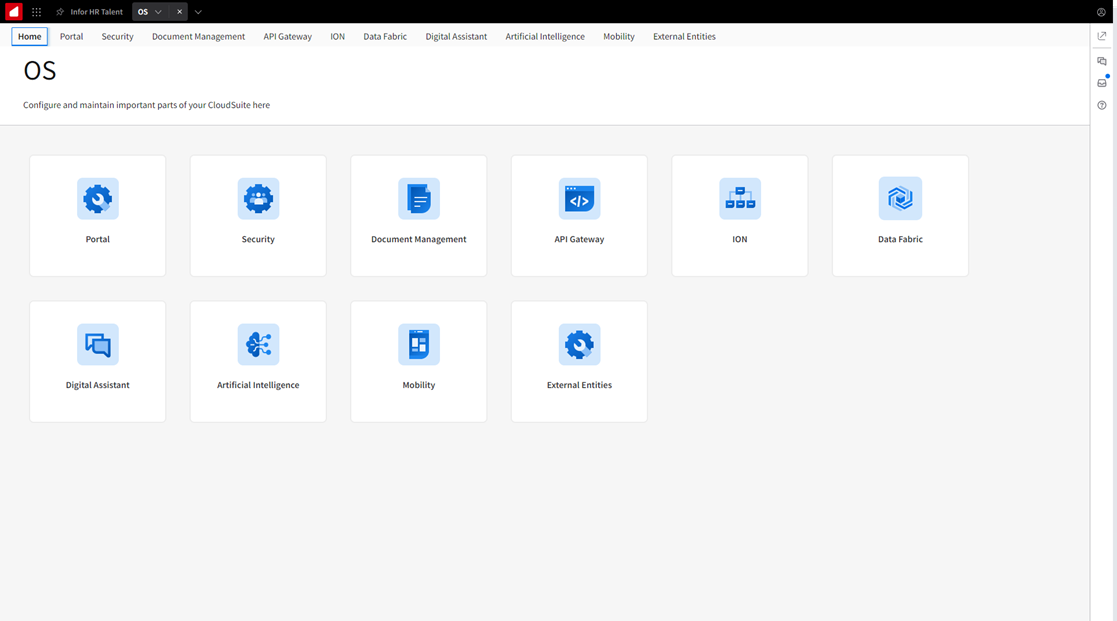Expand the OS tab dropdown chevron
Viewport: 1117px width, 621px height.
pyautogui.click(x=158, y=12)
